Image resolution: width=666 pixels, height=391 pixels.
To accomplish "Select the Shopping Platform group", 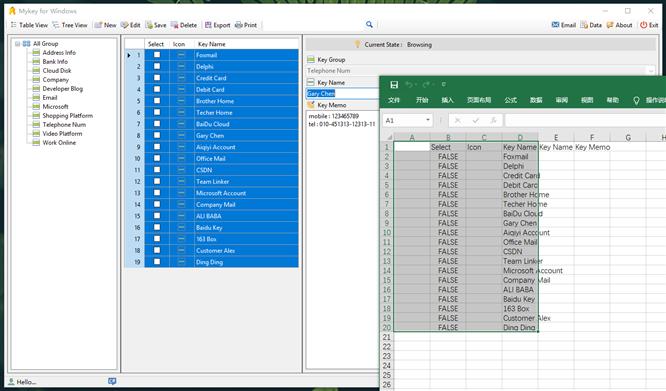I will click(x=68, y=115).
